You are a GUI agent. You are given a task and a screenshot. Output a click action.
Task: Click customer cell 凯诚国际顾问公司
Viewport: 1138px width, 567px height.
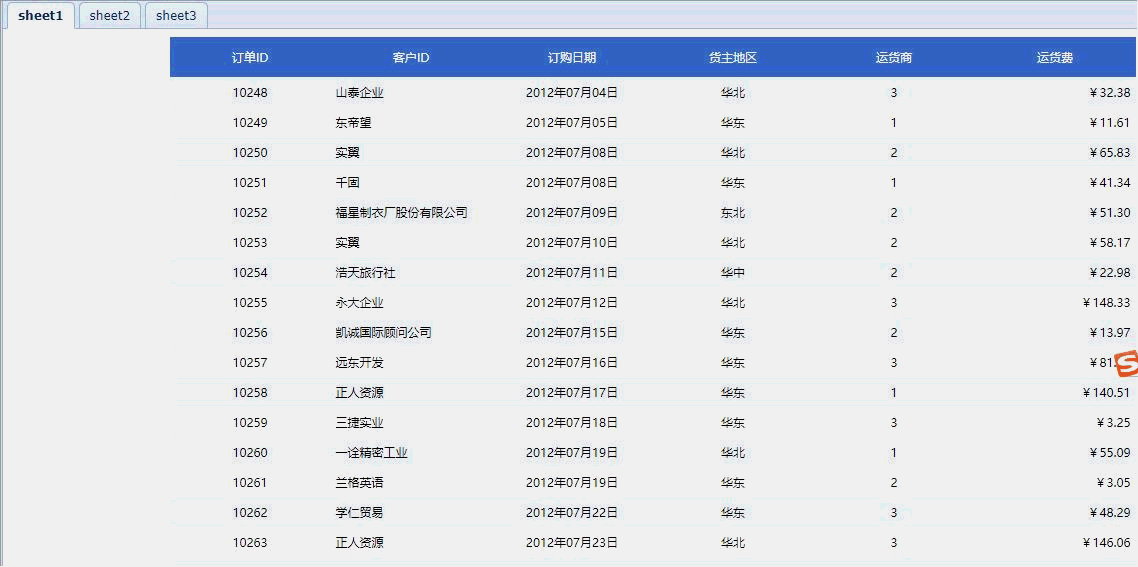point(383,333)
